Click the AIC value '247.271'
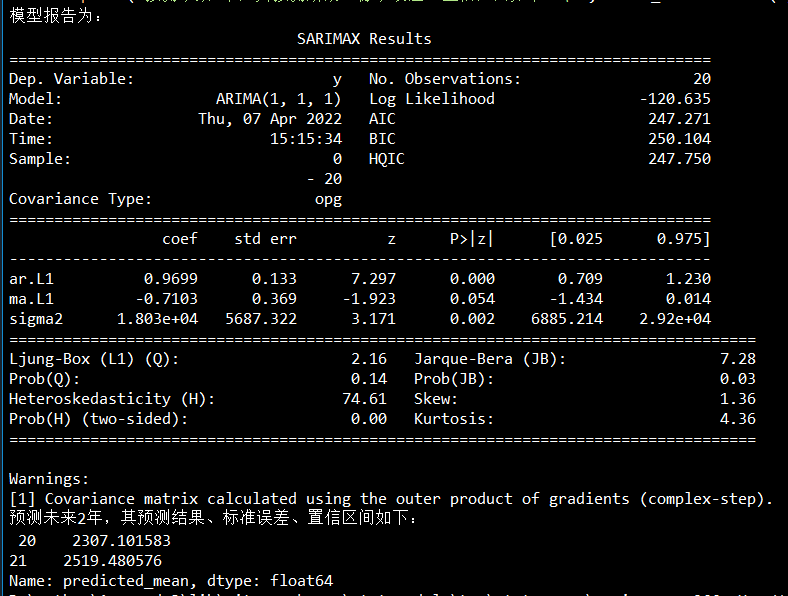The height and width of the screenshot is (596, 788). coord(679,119)
